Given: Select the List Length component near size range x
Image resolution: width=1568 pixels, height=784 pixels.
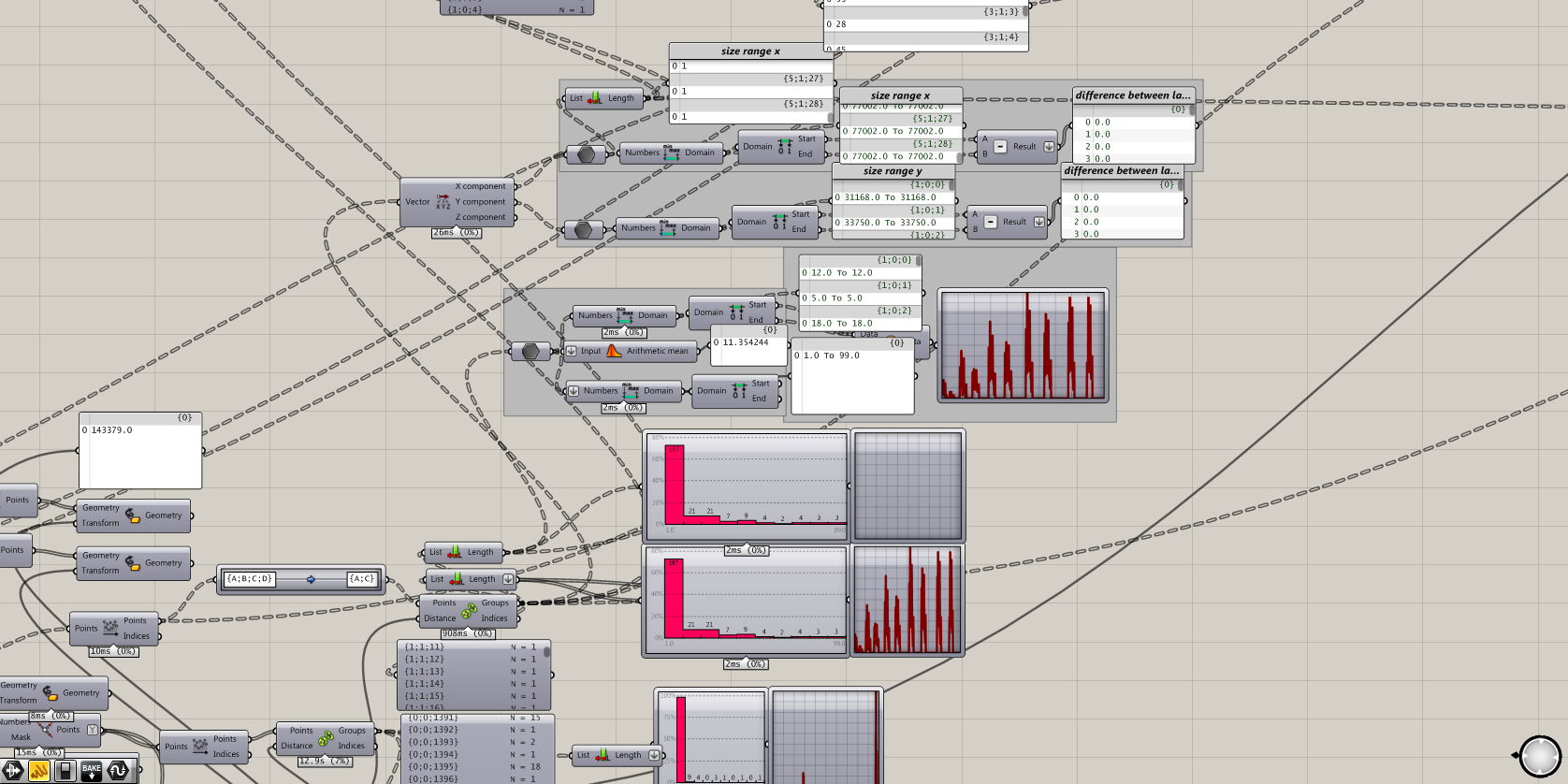Looking at the screenshot, I should [604, 98].
